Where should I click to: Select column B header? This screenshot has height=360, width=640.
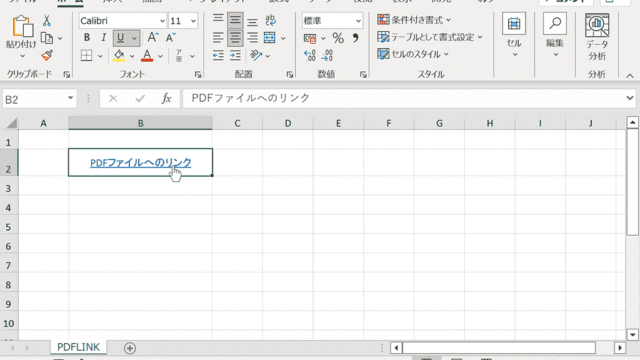(140, 123)
